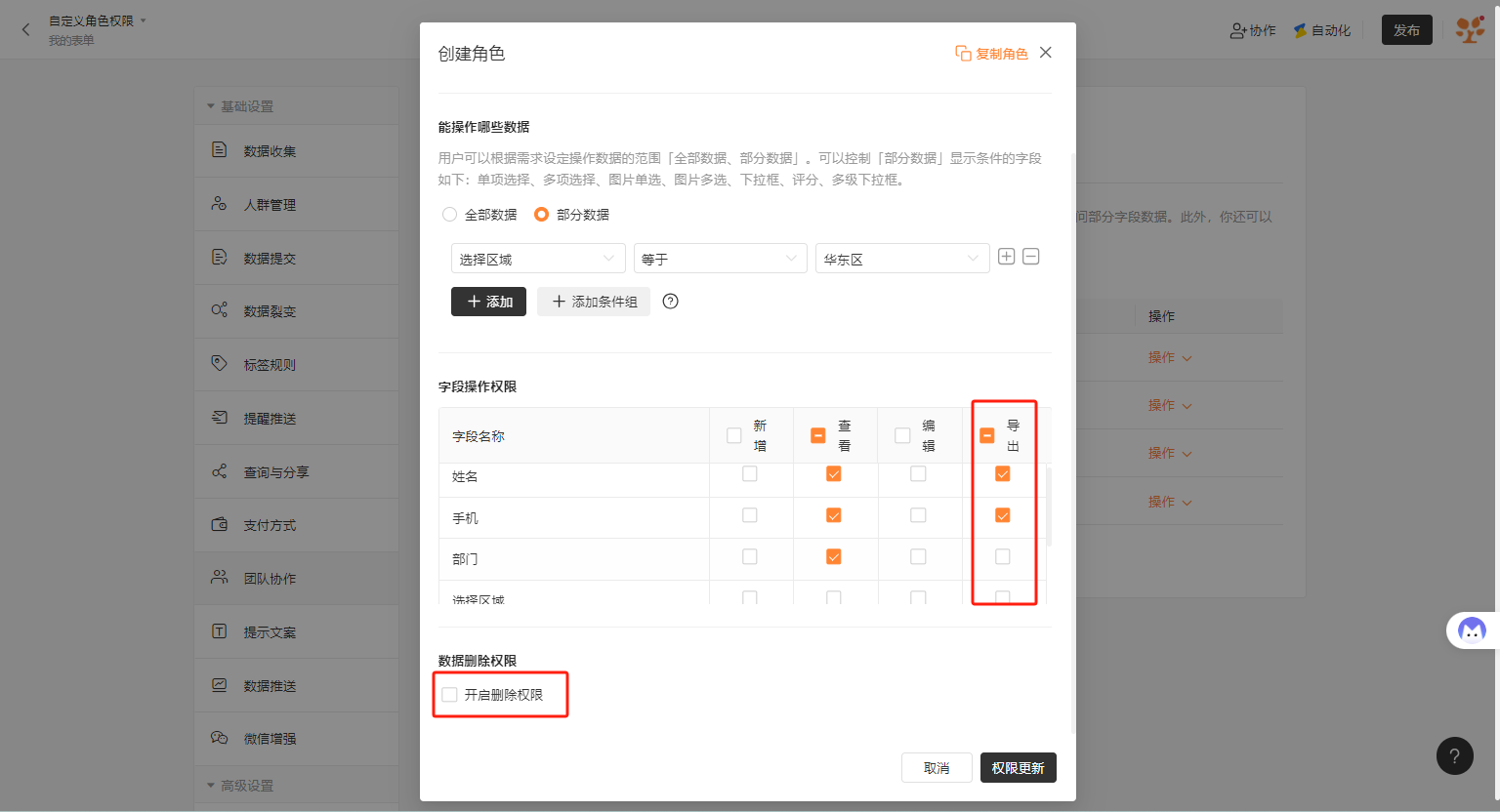
Task: Open the last 操作 dropdown in table
Action: click(1170, 502)
